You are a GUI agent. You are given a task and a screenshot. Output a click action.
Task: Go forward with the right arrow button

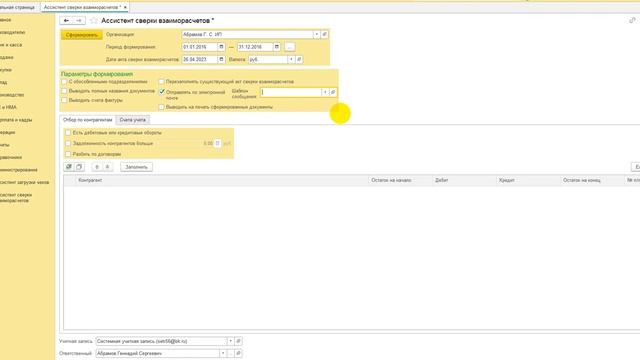79,20
